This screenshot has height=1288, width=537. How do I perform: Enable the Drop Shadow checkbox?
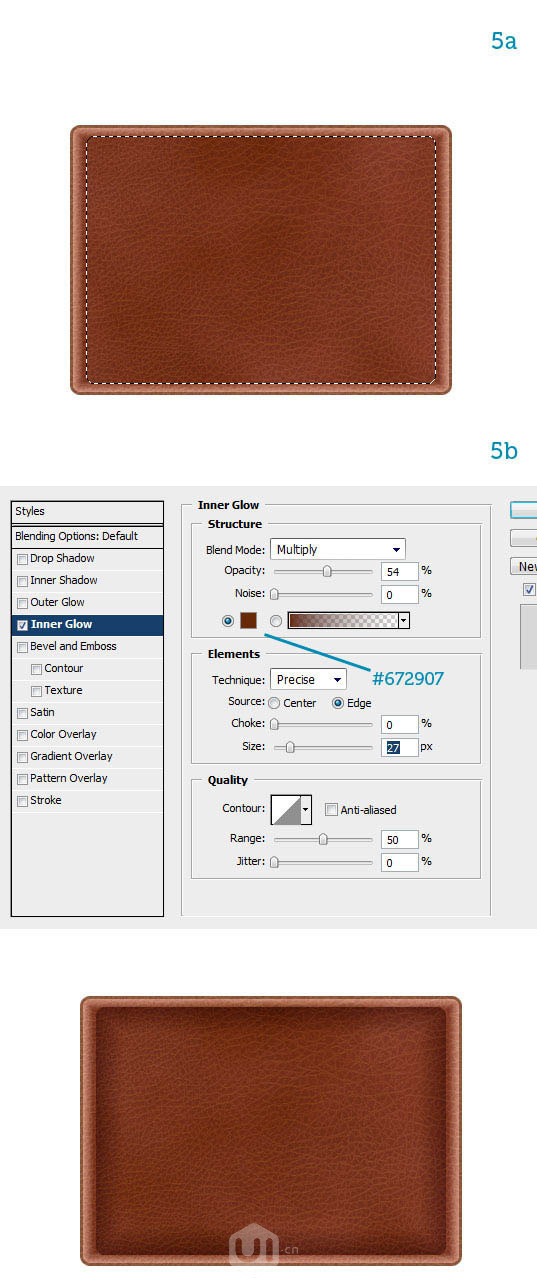[x=22, y=559]
